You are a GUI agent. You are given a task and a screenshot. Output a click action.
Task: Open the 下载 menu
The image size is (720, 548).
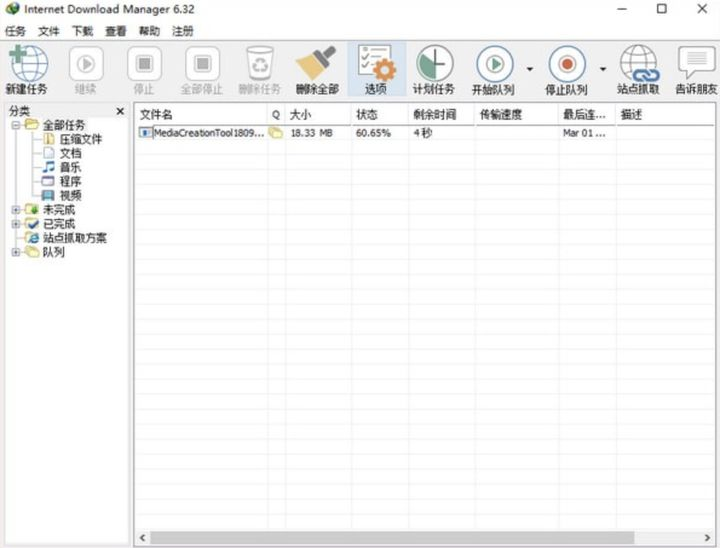[82, 31]
